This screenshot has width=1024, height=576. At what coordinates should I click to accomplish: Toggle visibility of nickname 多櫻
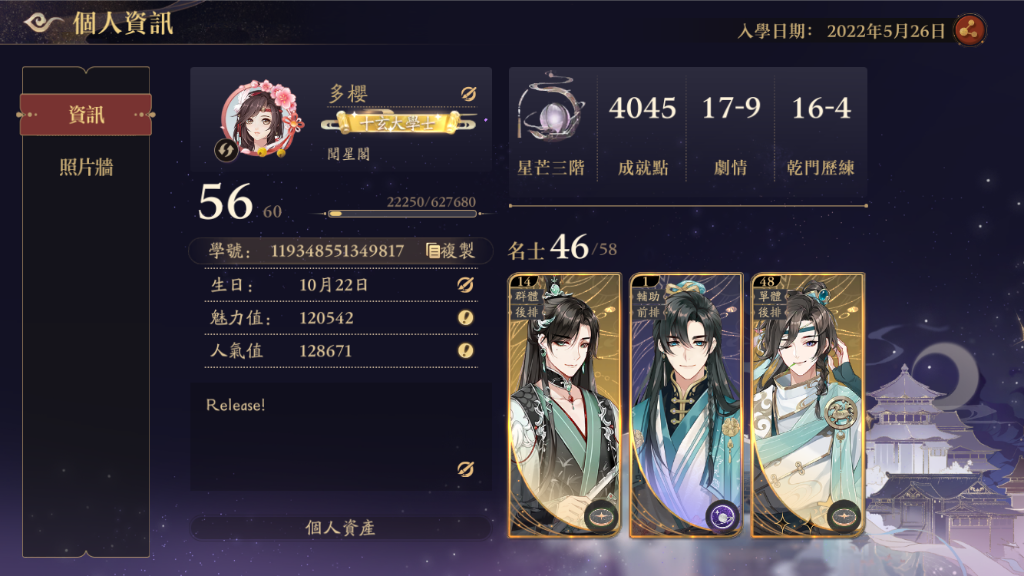pos(468,93)
